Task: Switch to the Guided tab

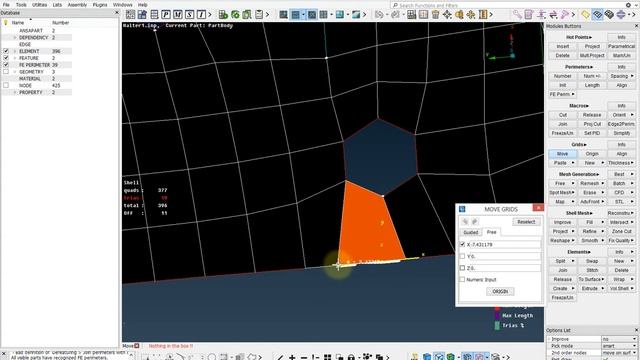Action: coord(470,232)
